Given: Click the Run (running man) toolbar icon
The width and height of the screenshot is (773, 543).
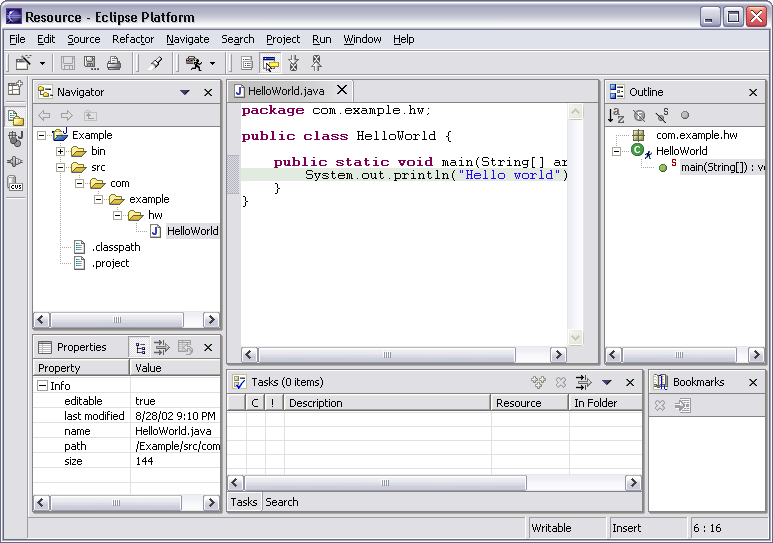Looking at the screenshot, I should pyautogui.click(x=194, y=63).
